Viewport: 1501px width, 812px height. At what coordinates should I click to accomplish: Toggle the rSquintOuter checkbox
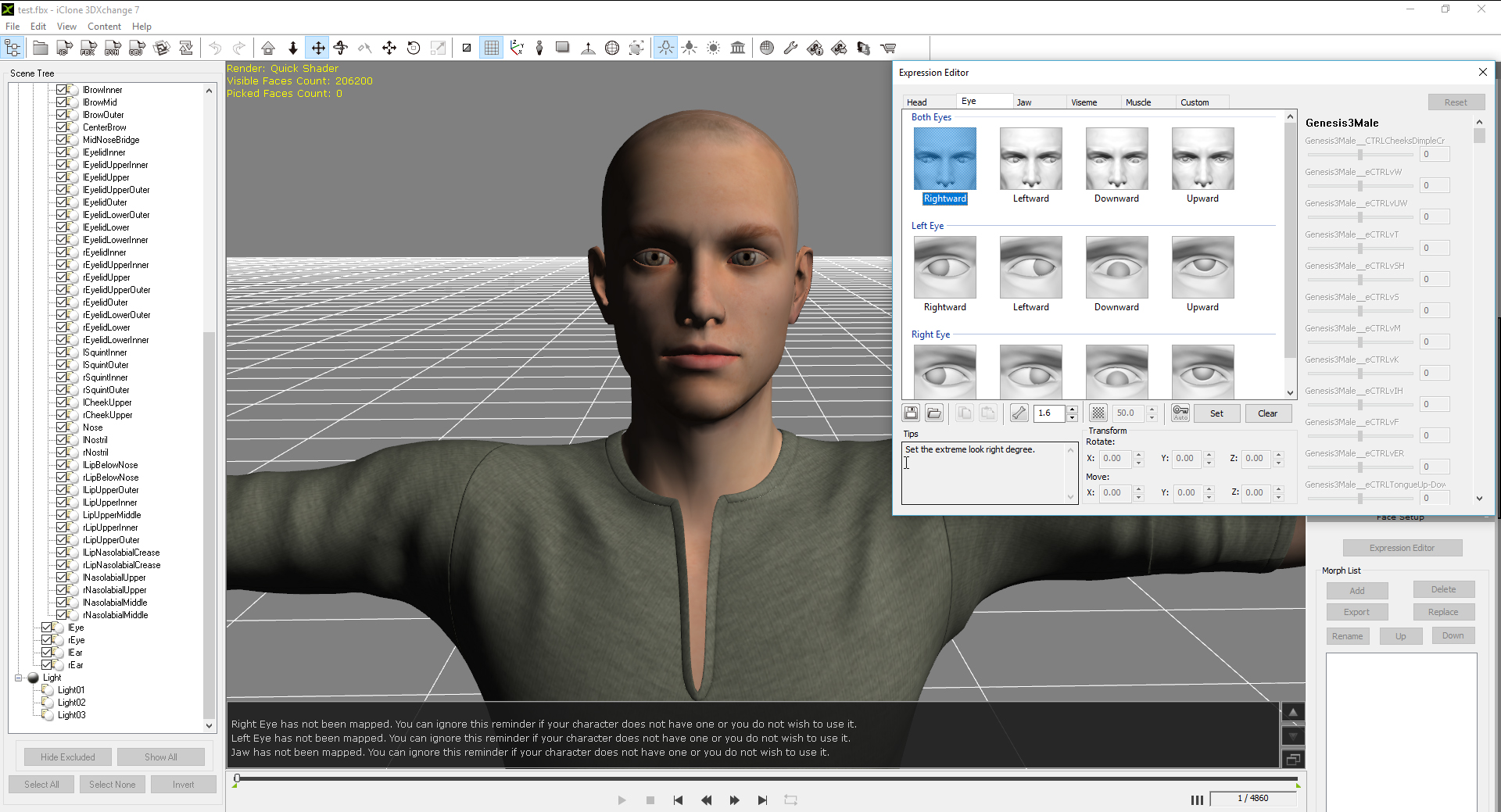point(62,390)
